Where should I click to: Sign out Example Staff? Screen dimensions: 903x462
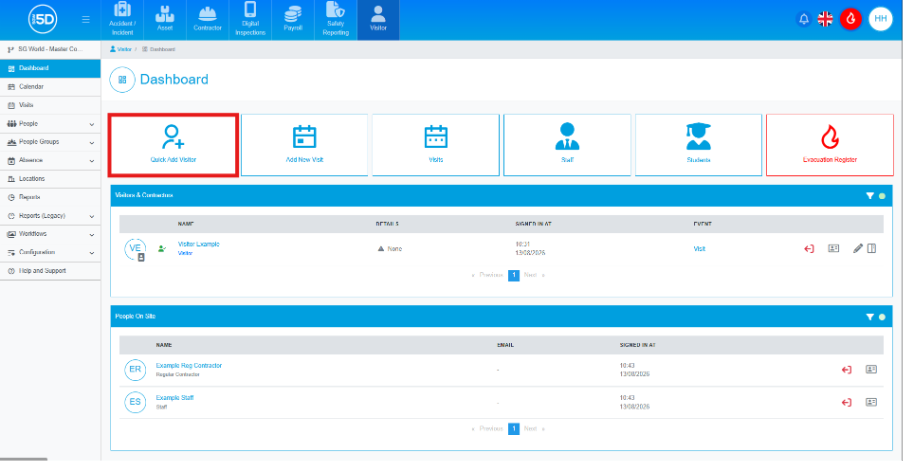pyautogui.click(x=847, y=402)
